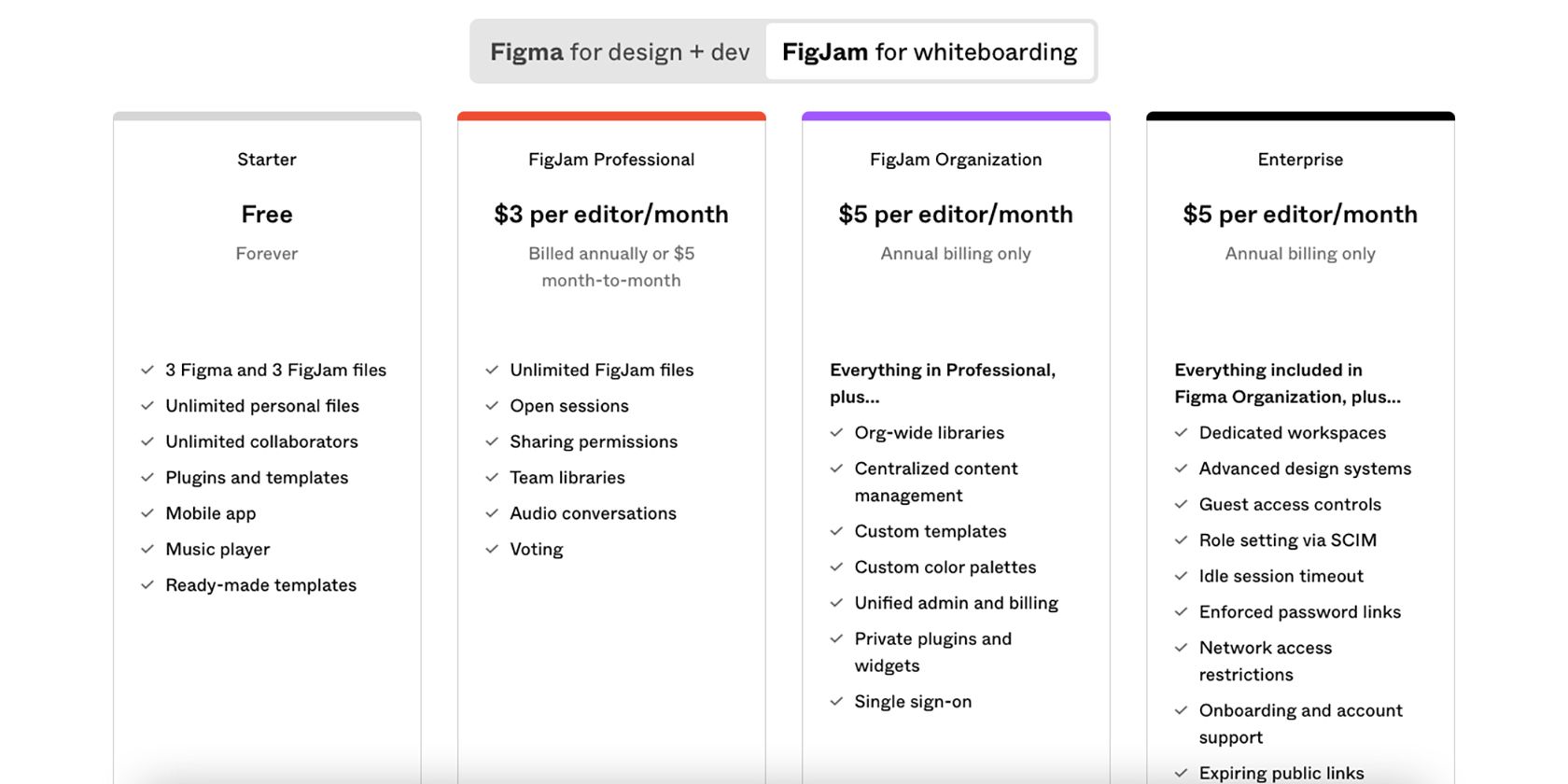The image size is (1568, 784).
Task: Click the checkmark beside Custom color palettes
Action: (834, 567)
